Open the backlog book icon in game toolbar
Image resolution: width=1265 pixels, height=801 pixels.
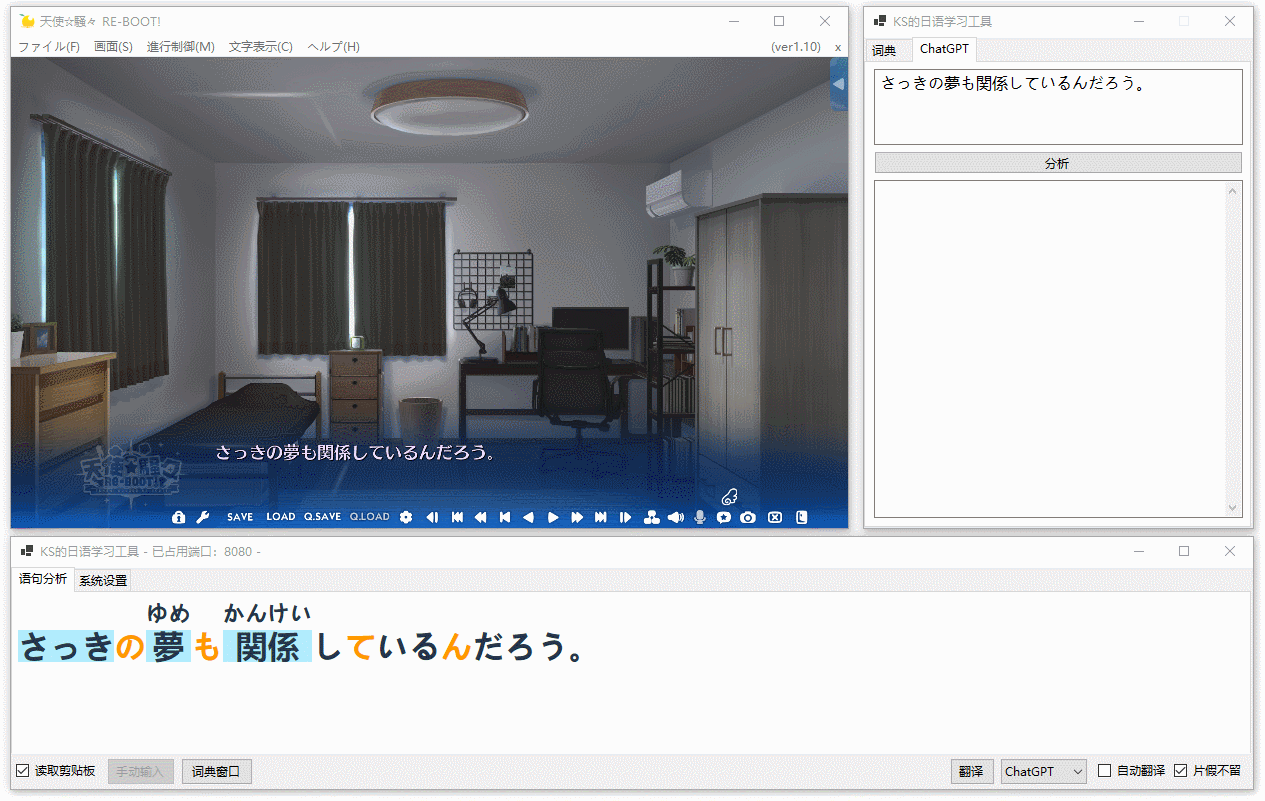[801, 517]
